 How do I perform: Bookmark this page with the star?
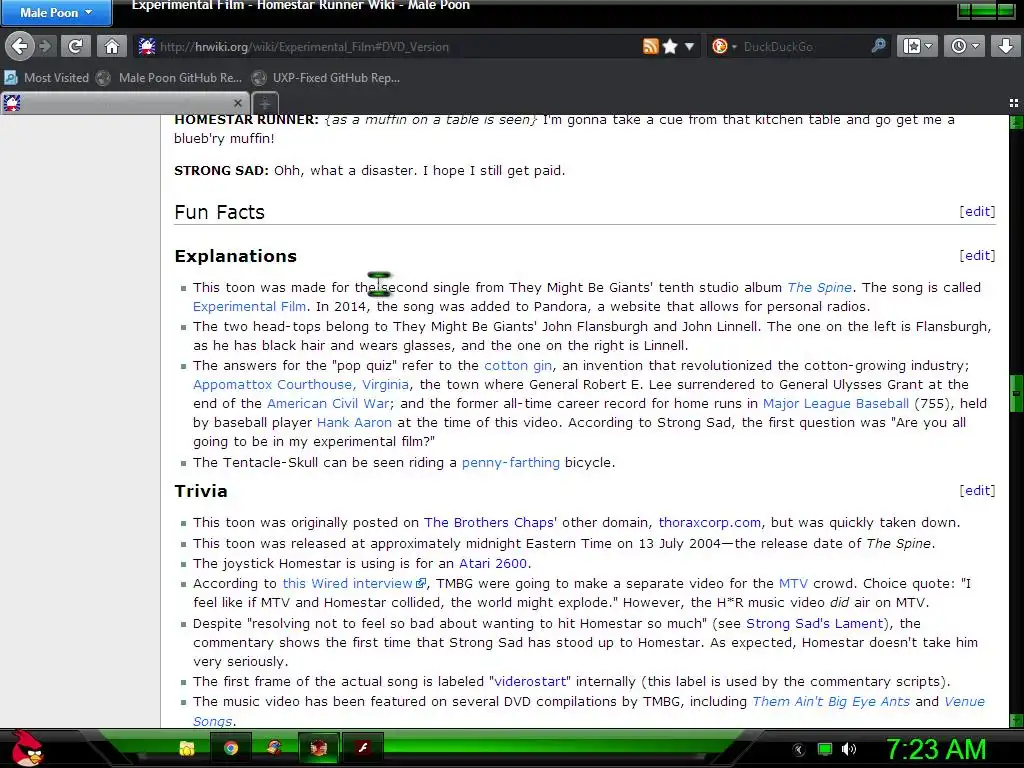coord(670,46)
